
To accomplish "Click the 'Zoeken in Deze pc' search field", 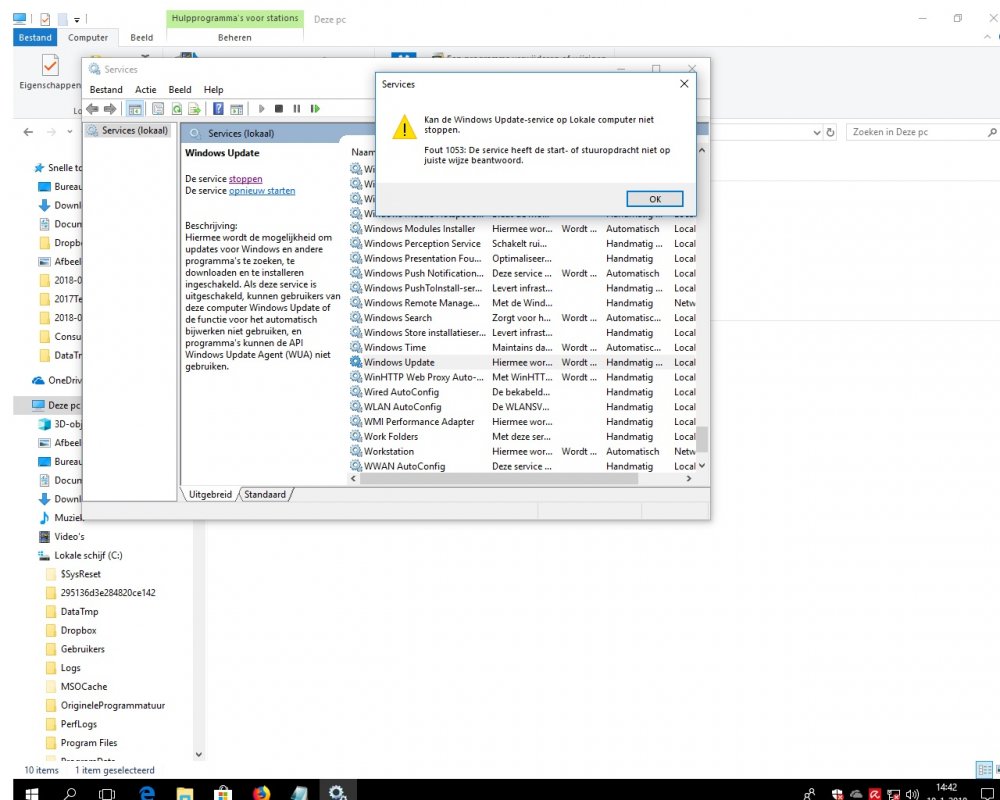I will (x=915, y=132).
